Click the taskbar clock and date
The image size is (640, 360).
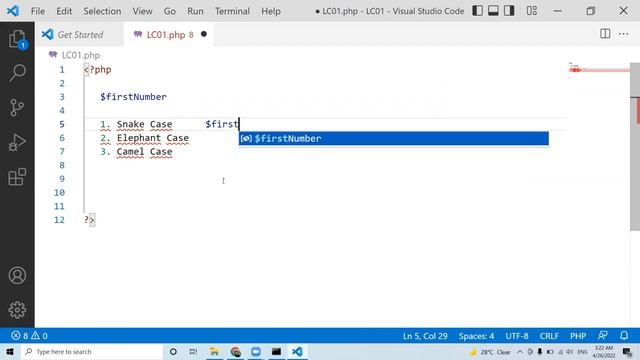(x=604, y=351)
